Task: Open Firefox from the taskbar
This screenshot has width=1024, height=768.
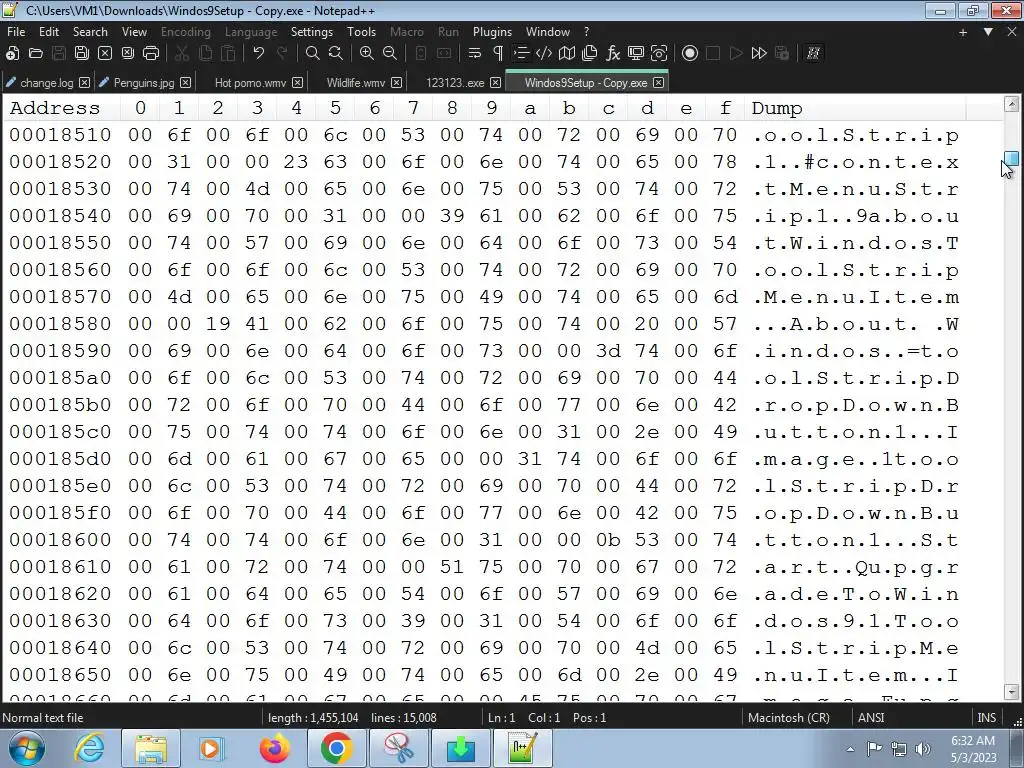Action: click(274, 748)
